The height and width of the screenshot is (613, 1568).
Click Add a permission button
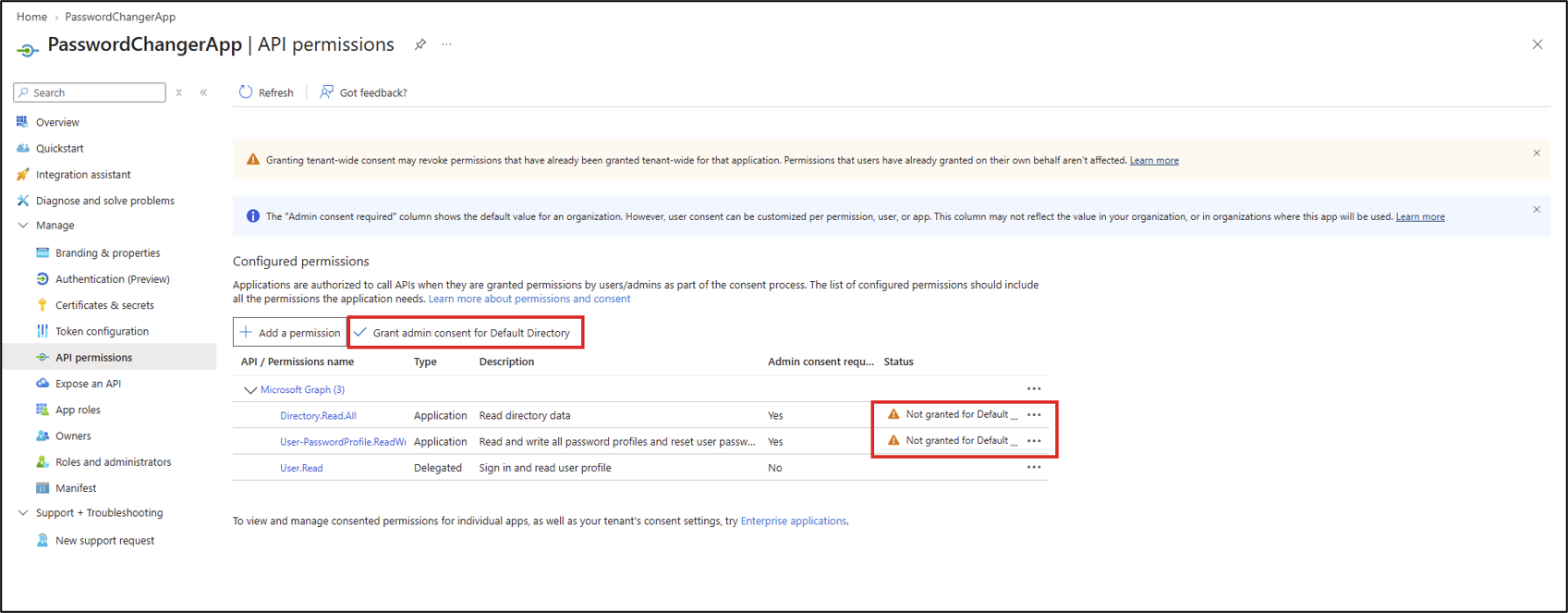tap(290, 333)
